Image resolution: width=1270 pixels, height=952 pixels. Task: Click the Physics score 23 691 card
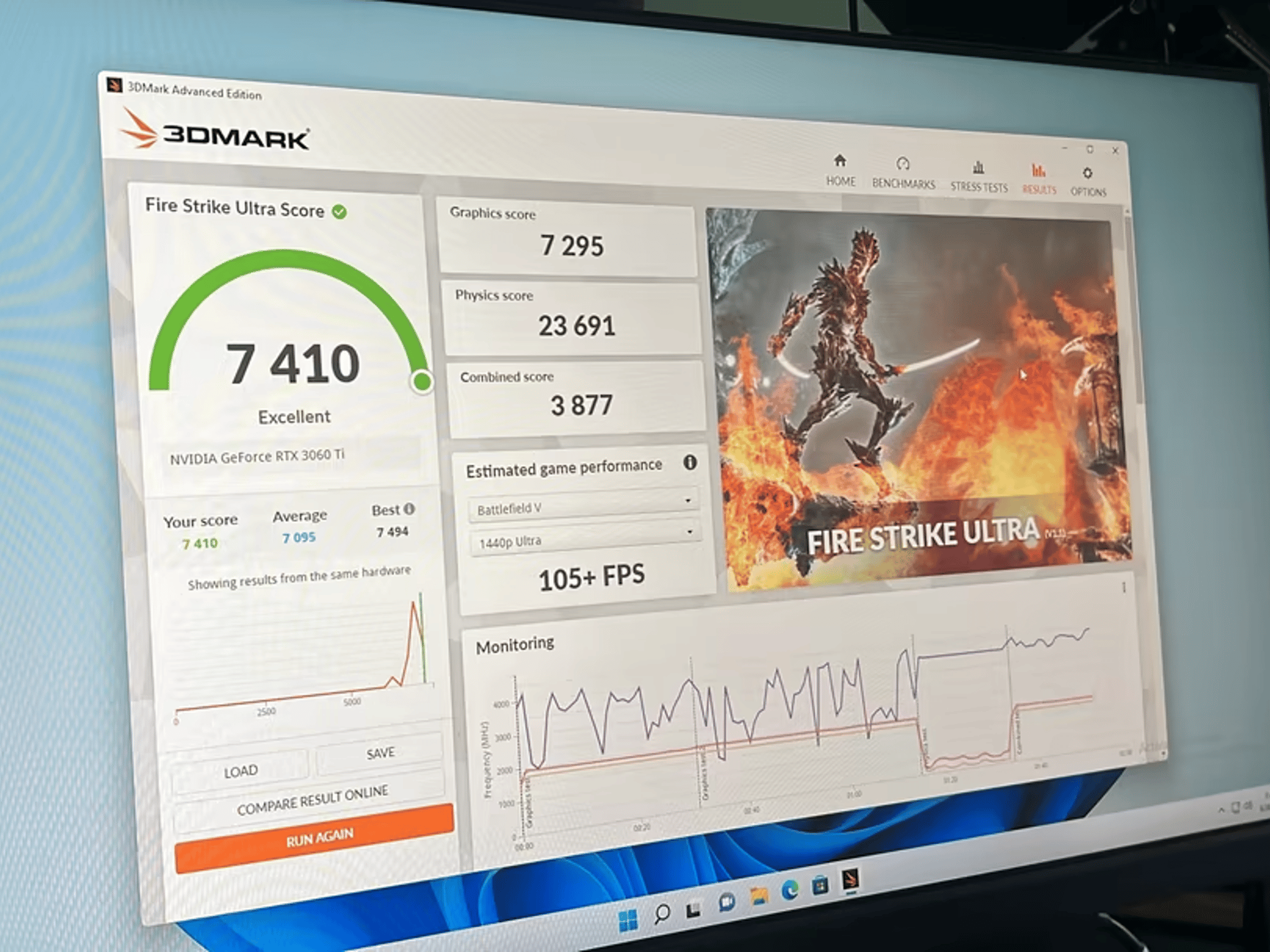pyautogui.click(x=572, y=318)
